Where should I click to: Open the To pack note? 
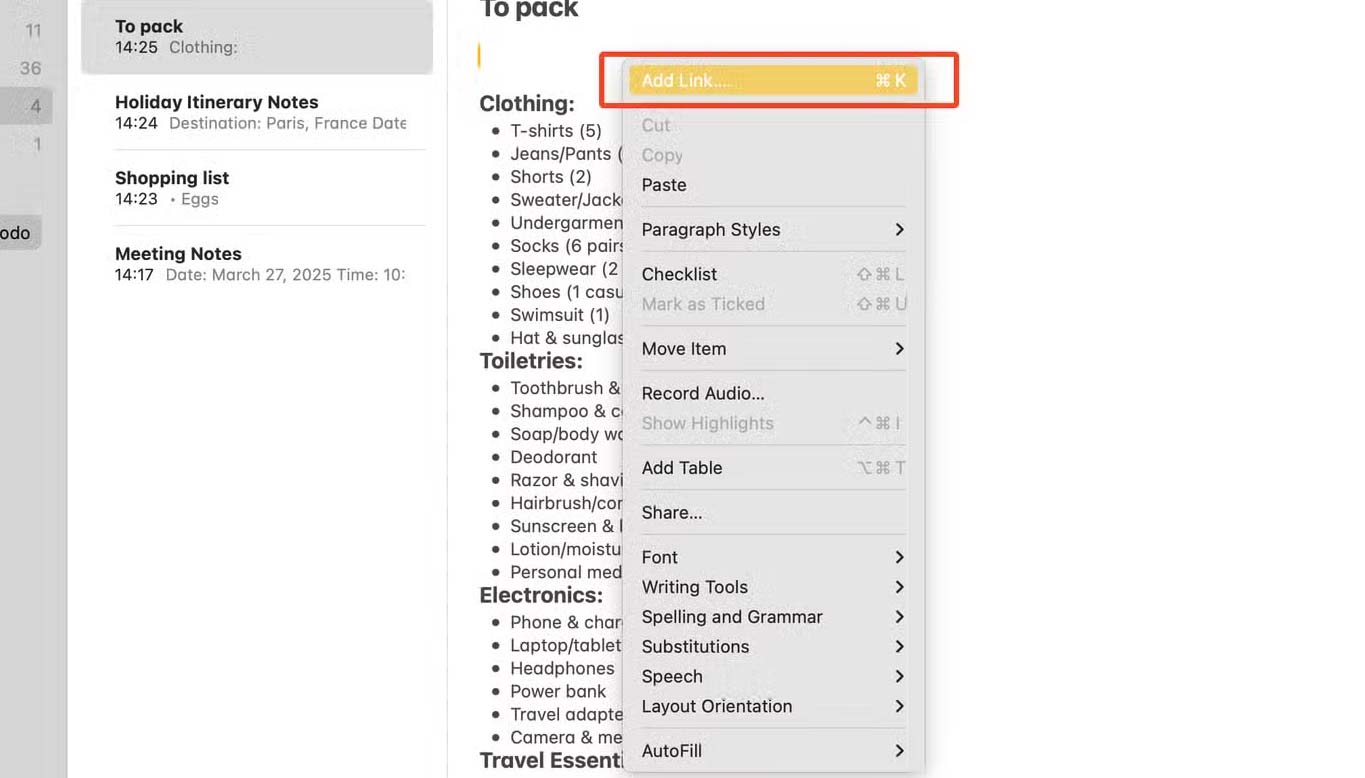pyautogui.click(x=255, y=37)
